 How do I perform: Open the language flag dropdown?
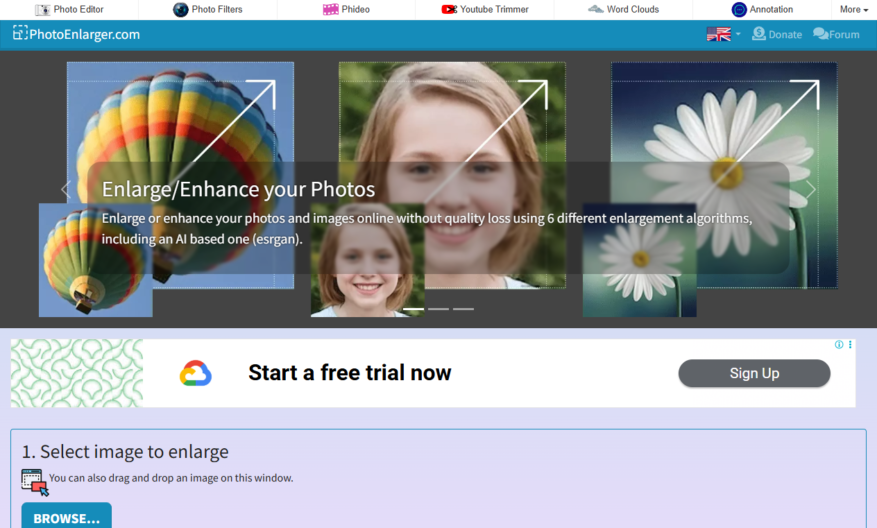(723, 34)
